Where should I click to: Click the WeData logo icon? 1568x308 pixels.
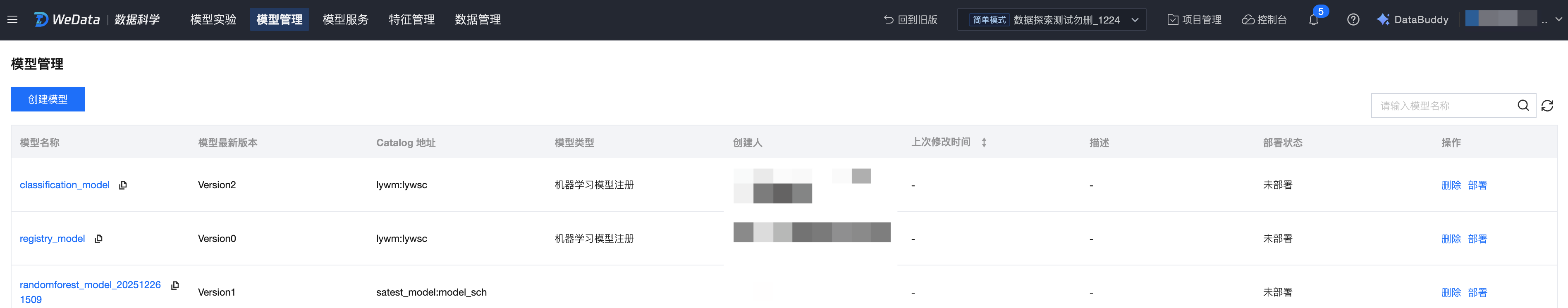[41, 19]
